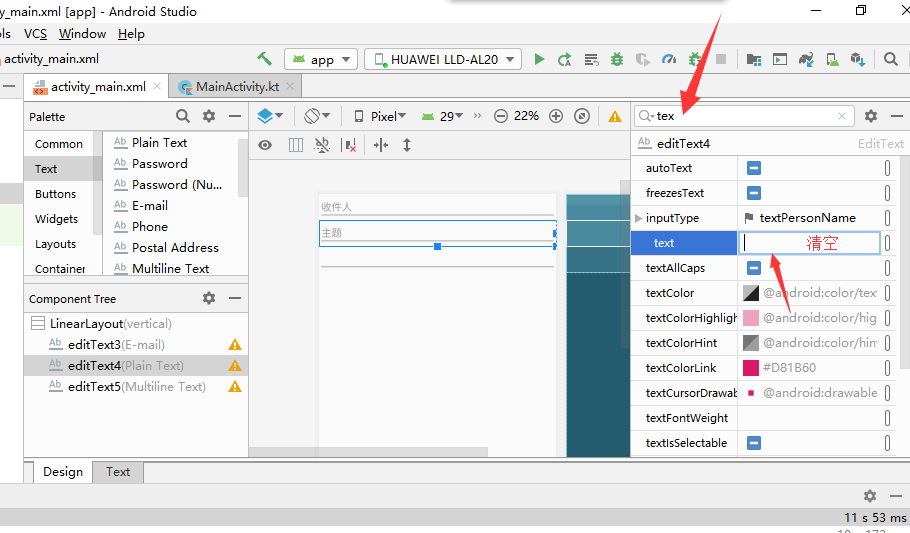Click the Make Project hammer icon

coord(265,59)
